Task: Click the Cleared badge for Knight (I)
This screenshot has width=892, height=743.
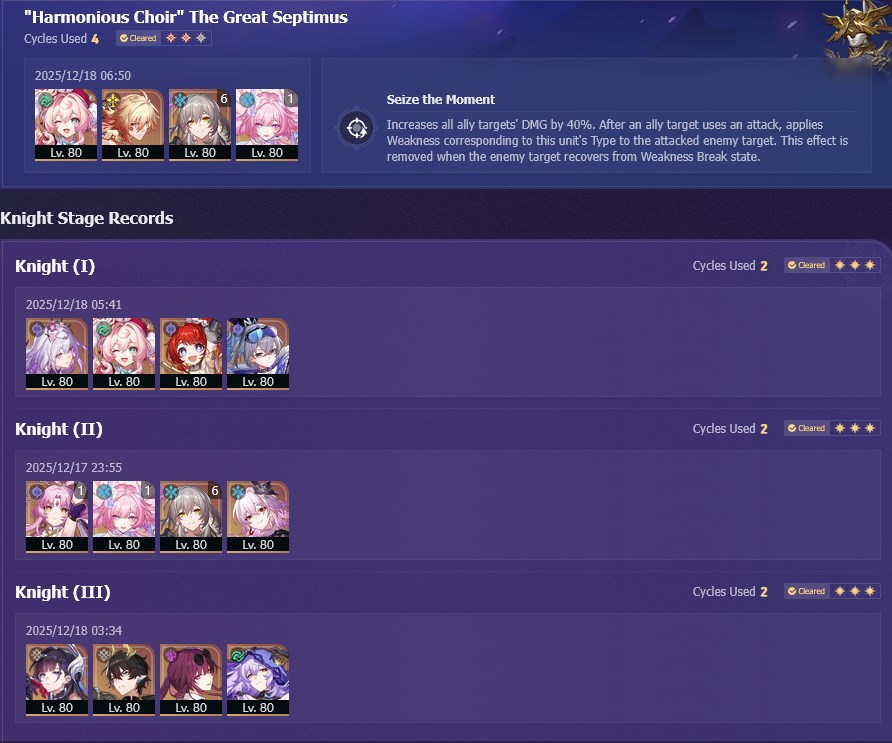Action: pyautogui.click(x=807, y=265)
